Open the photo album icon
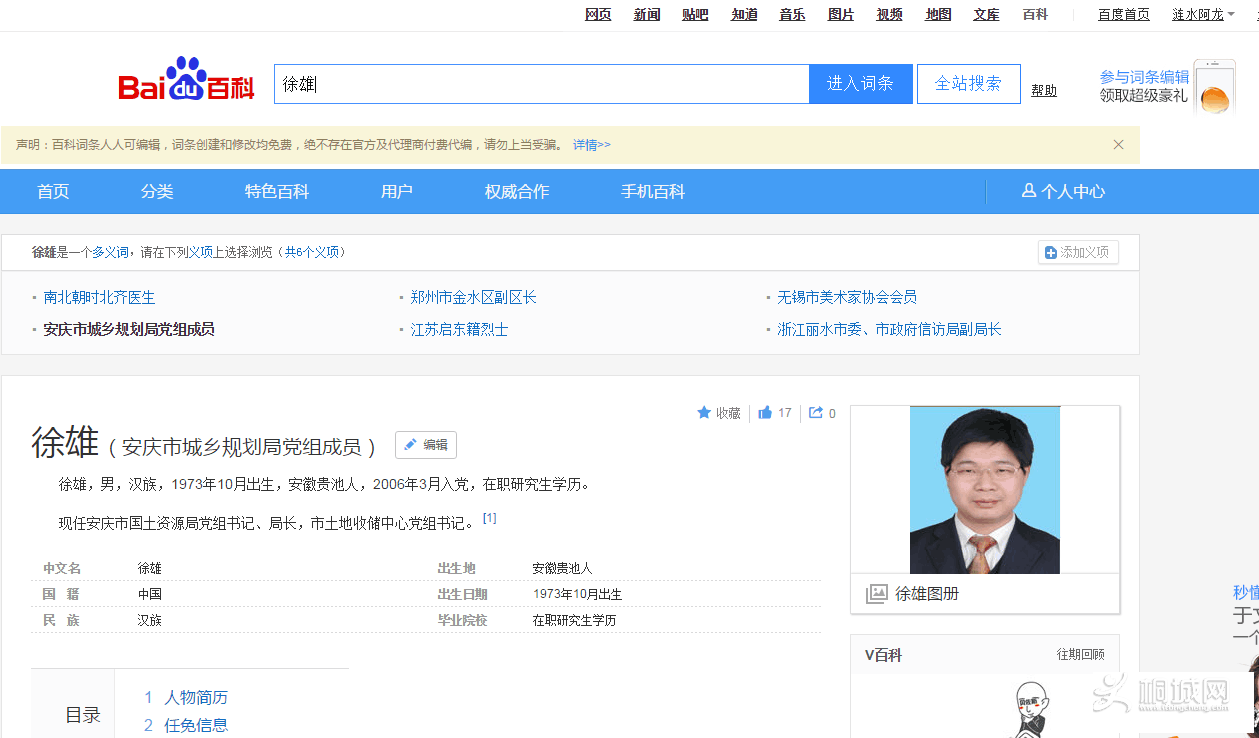 coord(876,594)
